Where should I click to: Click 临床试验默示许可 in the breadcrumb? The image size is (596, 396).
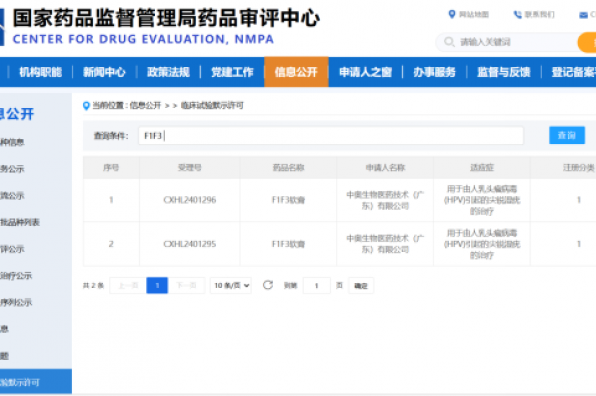(212, 105)
